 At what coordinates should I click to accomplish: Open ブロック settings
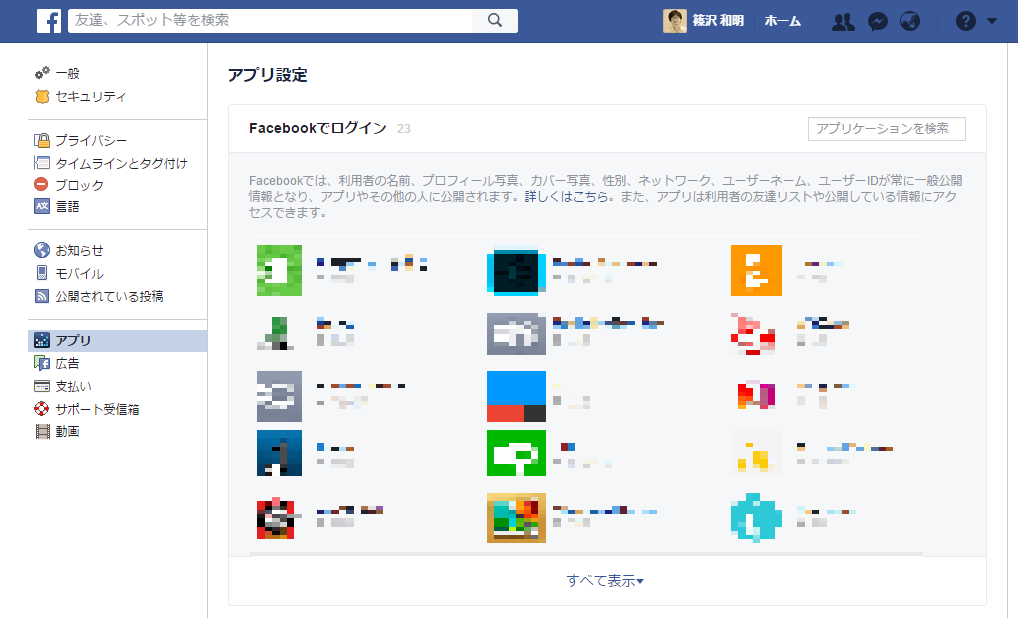[x=79, y=185]
